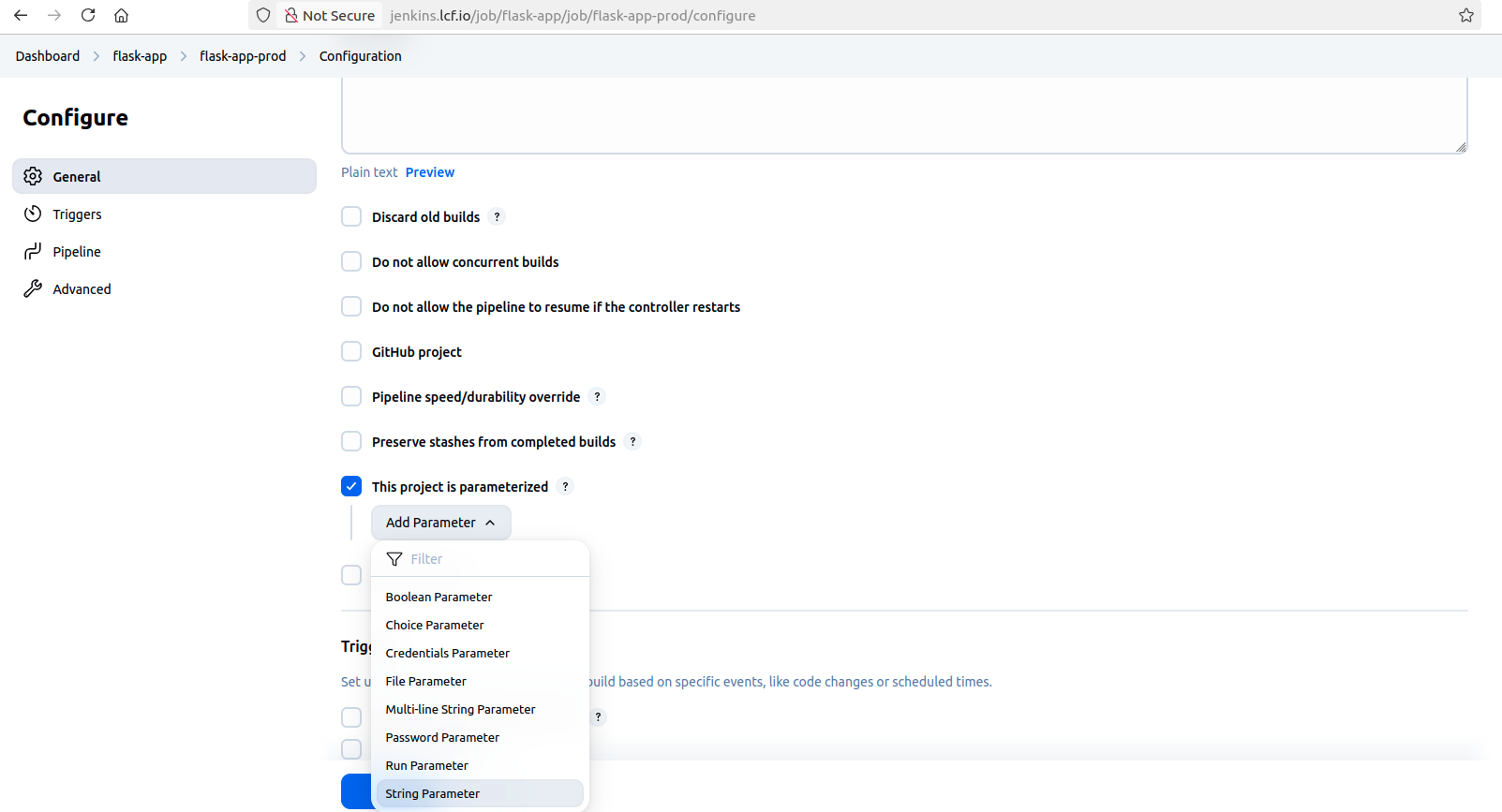Screen dimensions: 1502x812
Task: Open help for This project is parameterized
Action: click(x=565, y=487)
